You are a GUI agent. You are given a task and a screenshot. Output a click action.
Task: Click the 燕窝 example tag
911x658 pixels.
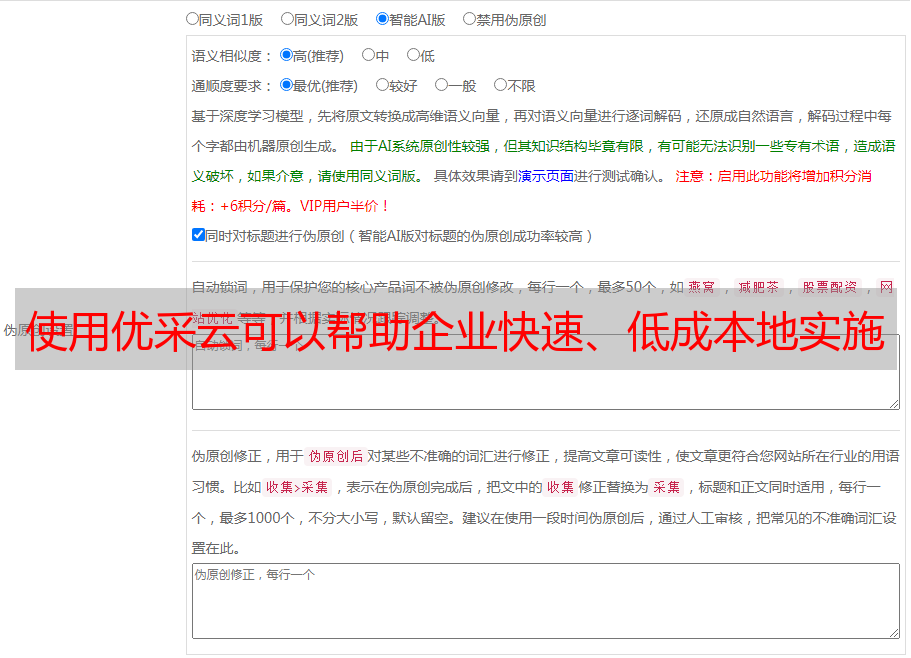pos(701,287)
